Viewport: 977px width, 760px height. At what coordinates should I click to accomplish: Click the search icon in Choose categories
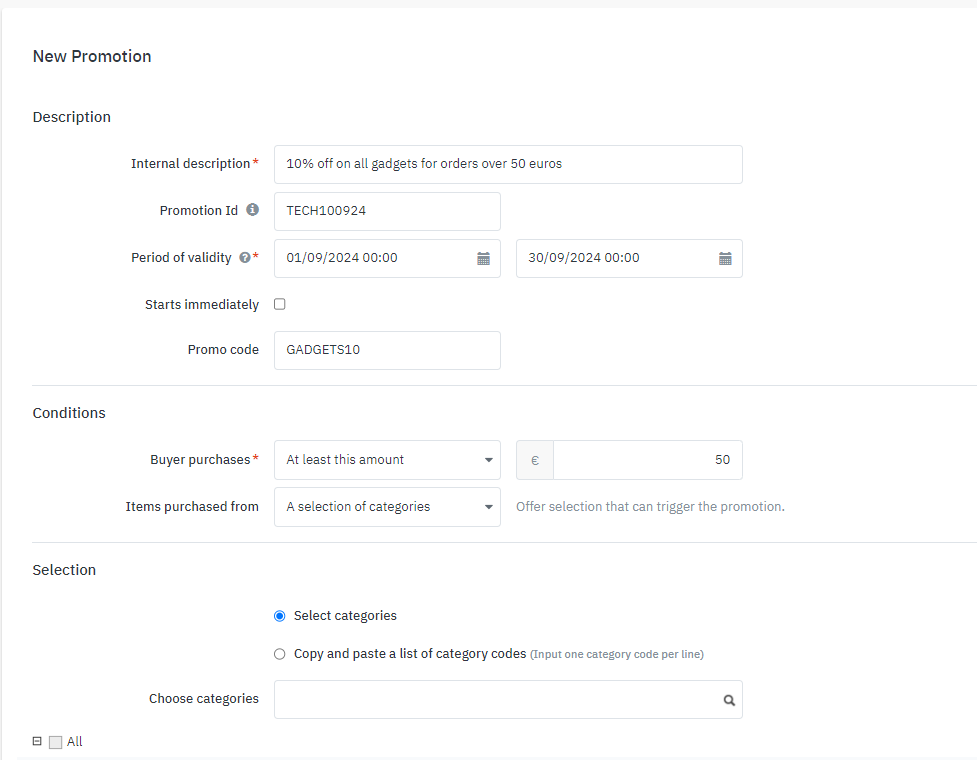coord(729,700)
